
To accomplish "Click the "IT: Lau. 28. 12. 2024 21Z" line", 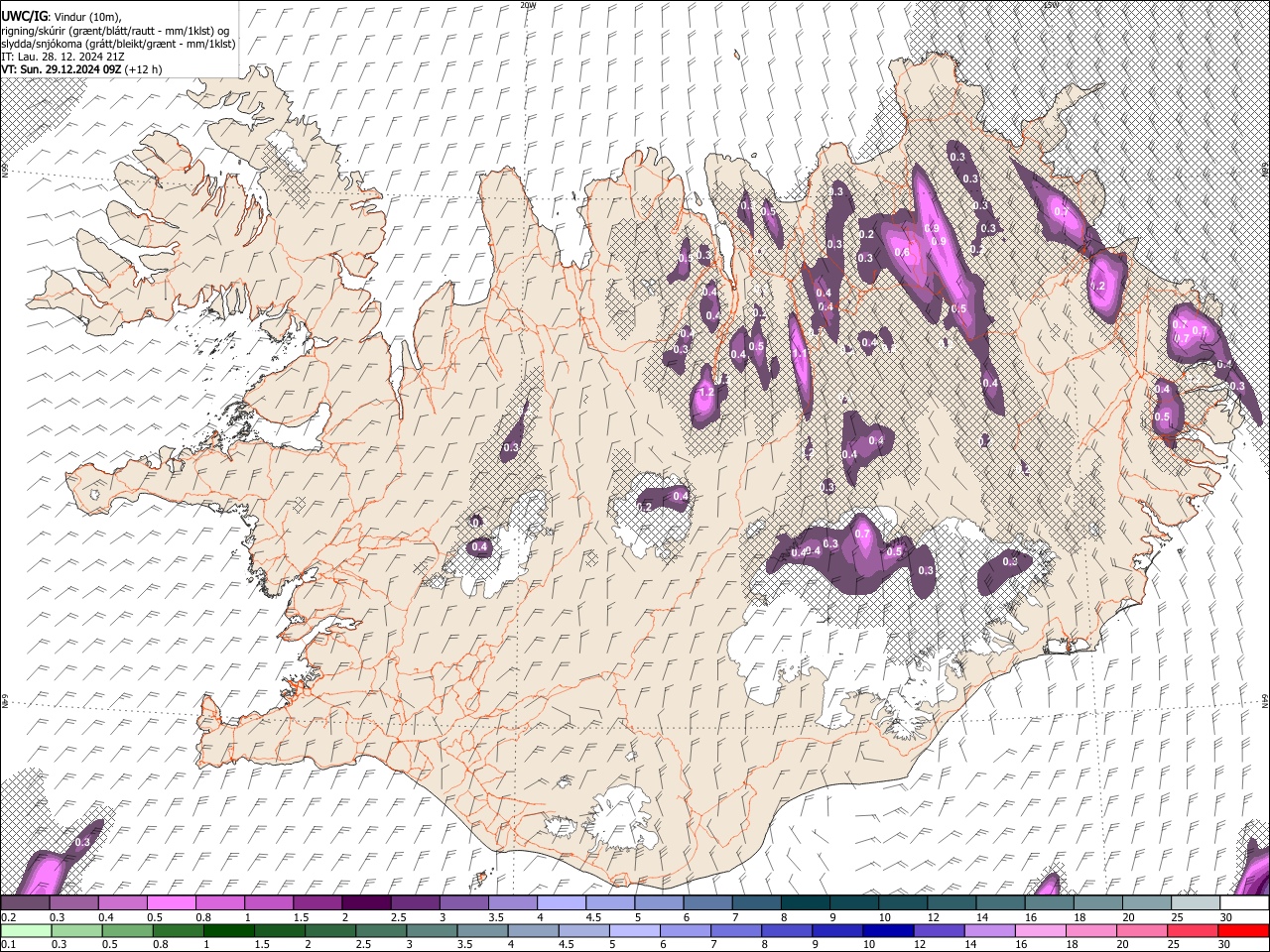I will point(63,57).
